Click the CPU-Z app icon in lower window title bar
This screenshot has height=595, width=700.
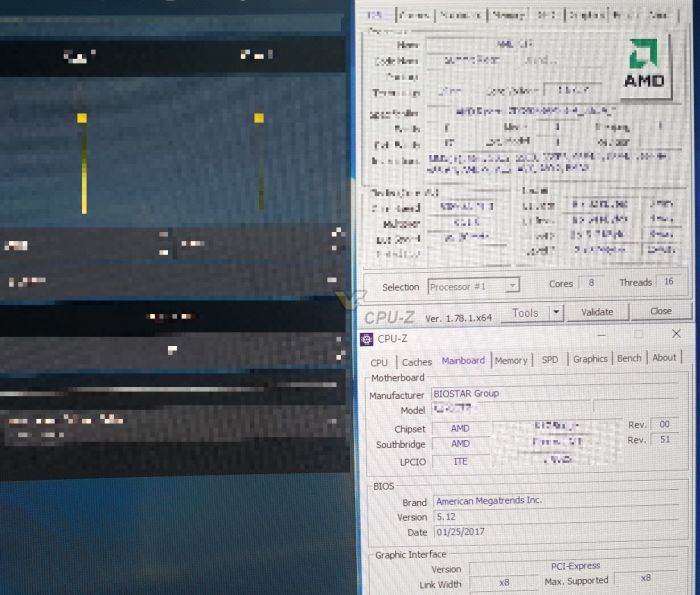(x=367, y=339)
